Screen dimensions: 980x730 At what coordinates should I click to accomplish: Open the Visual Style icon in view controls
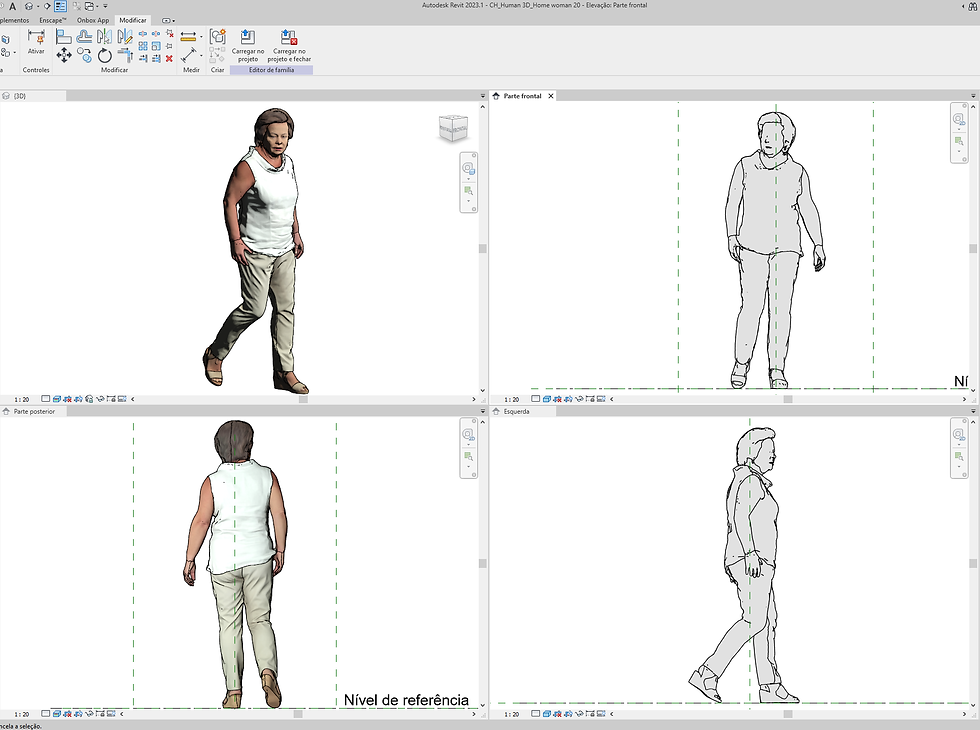point(57,399)
